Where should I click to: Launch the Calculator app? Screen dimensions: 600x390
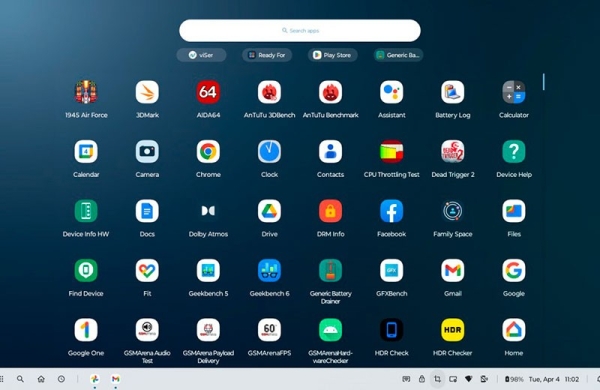click(x=514, y=92)
